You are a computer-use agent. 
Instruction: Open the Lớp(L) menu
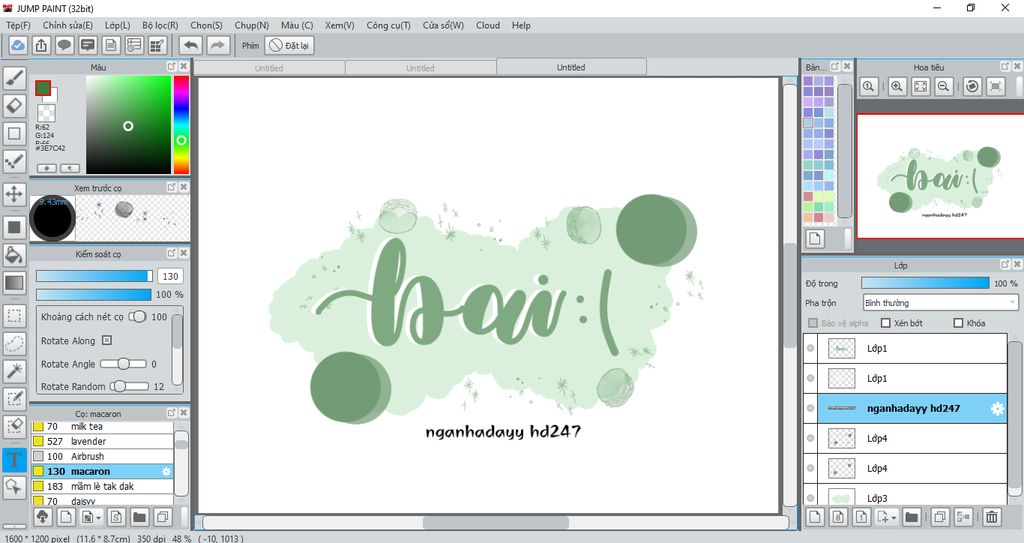point(118,25)
